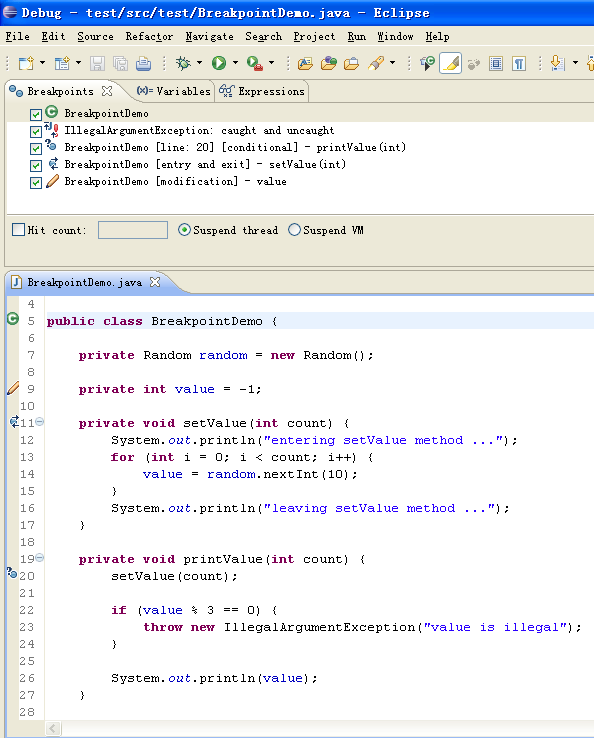Collapse the setValue method at line 11
594x738 pixels.
(x=40, y=422)
